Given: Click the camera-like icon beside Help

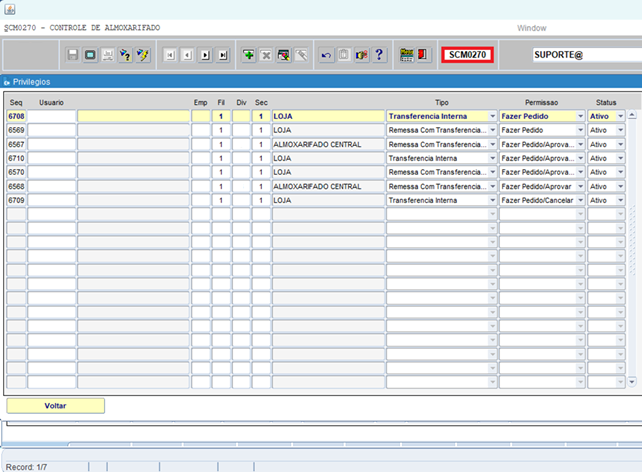Looking at the screenshot, I should [x=362, y=55].
